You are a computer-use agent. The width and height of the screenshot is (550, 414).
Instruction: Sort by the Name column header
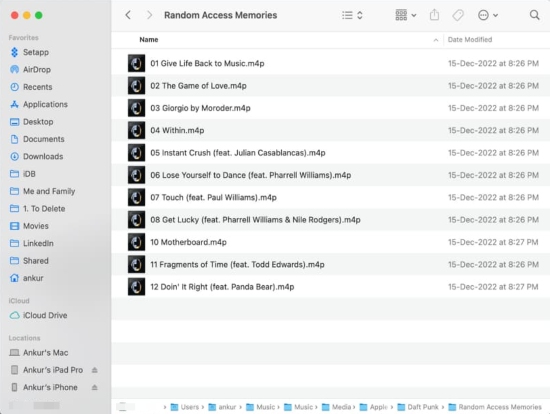[149, 40]
